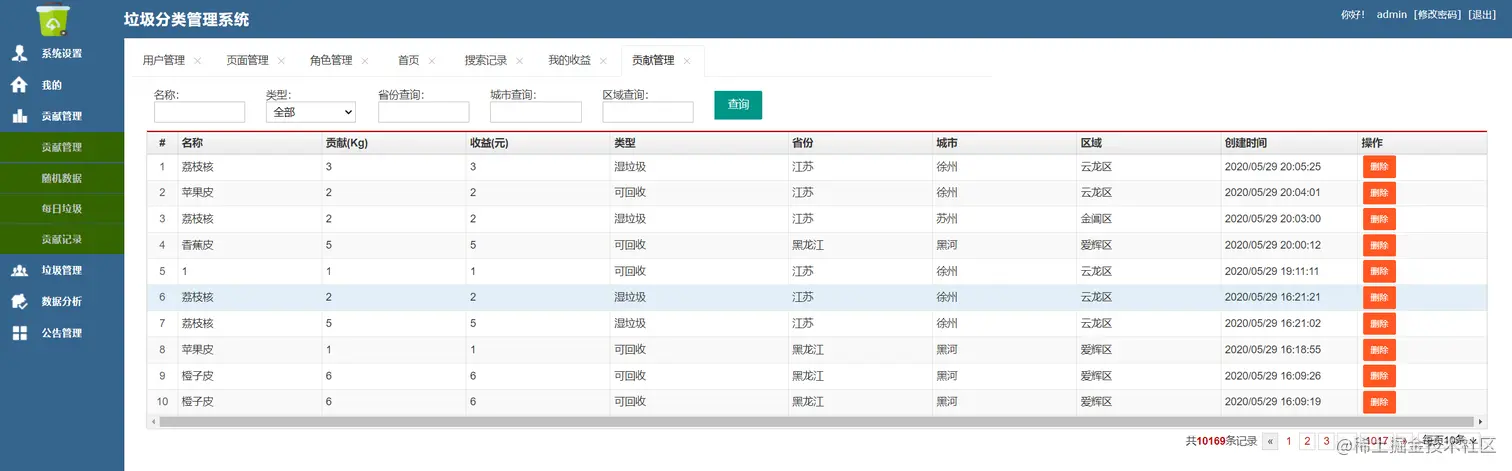Select the 贡献记录 submenu item
This screenshot has height=471, width=1512.
click(62, 239)
